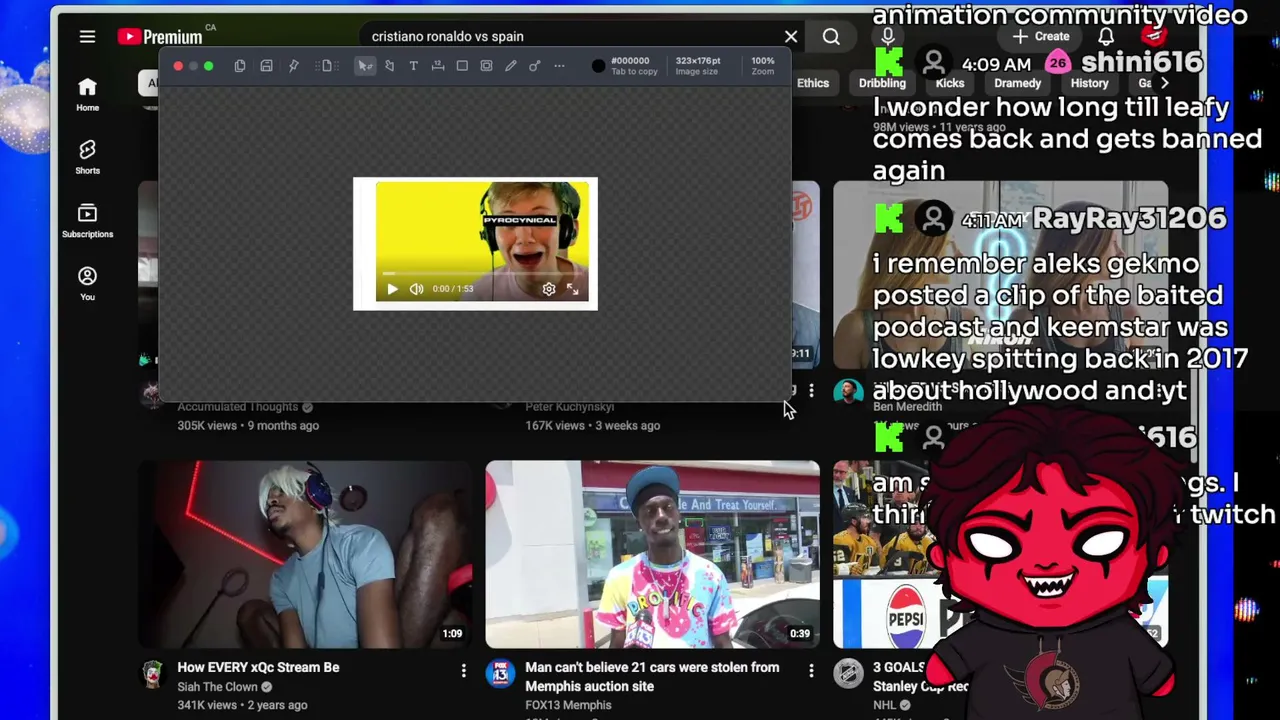Select the measure ruler tool

click(438, 66)
